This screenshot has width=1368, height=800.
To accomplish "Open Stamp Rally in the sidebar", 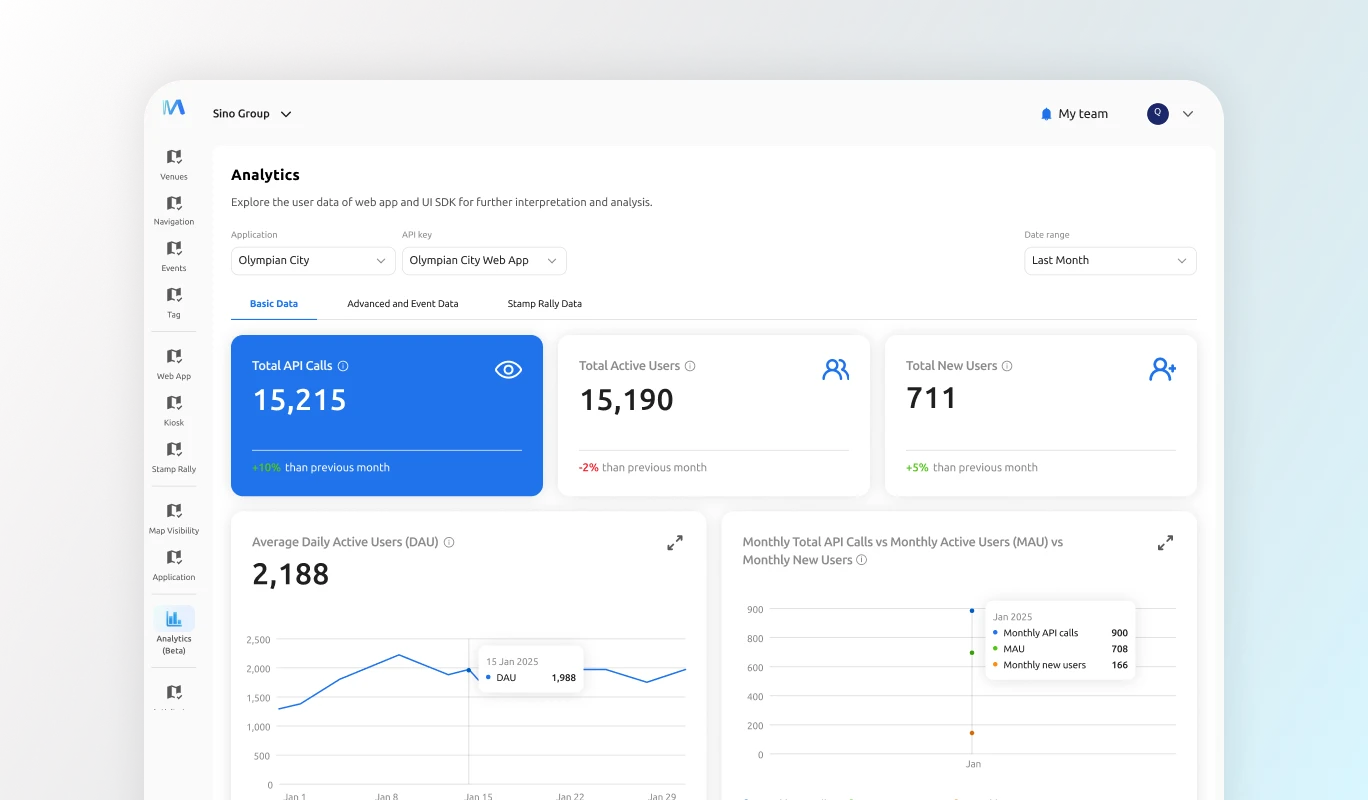I will point(174,457).
